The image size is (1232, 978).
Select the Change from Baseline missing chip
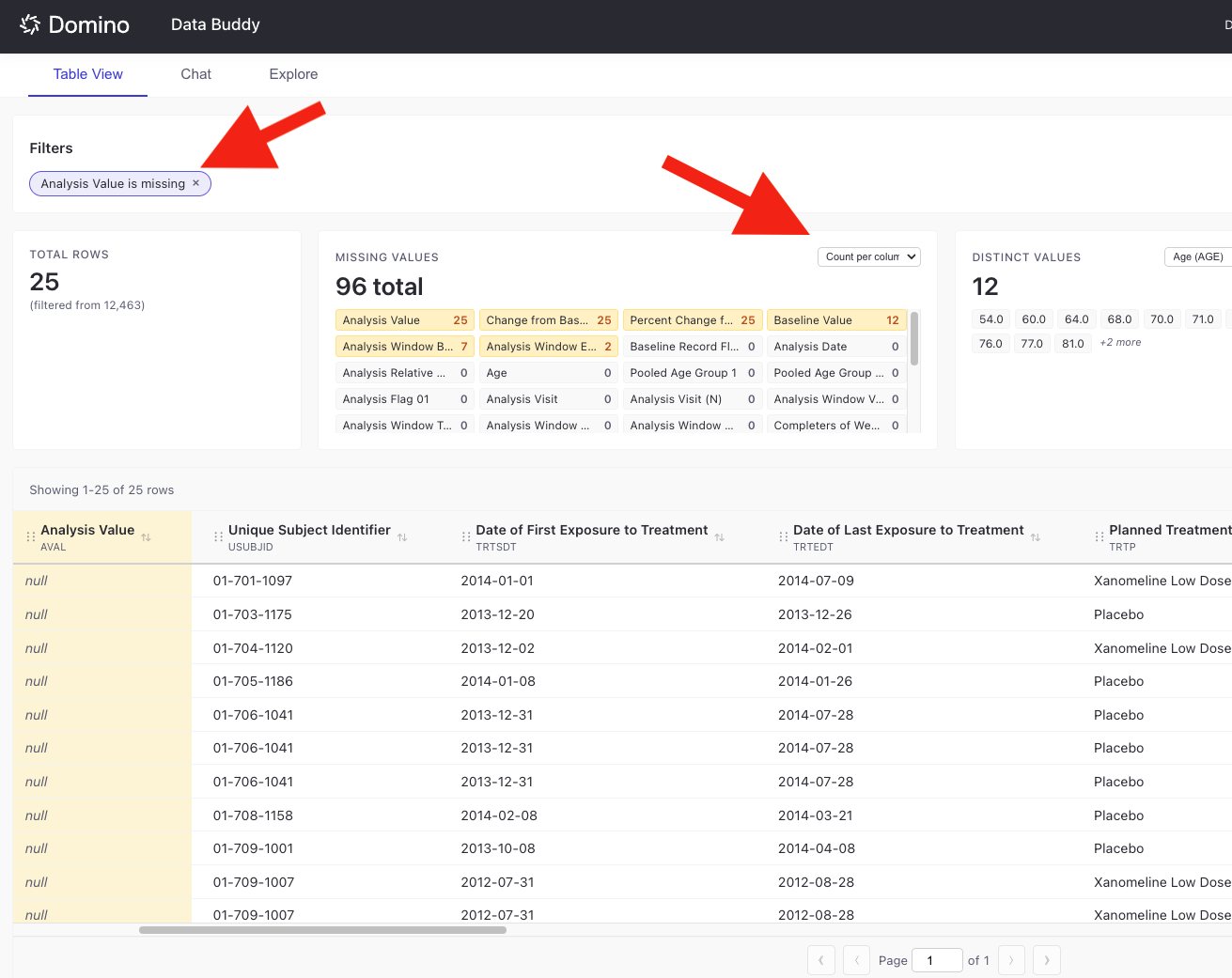click(548, 320)
